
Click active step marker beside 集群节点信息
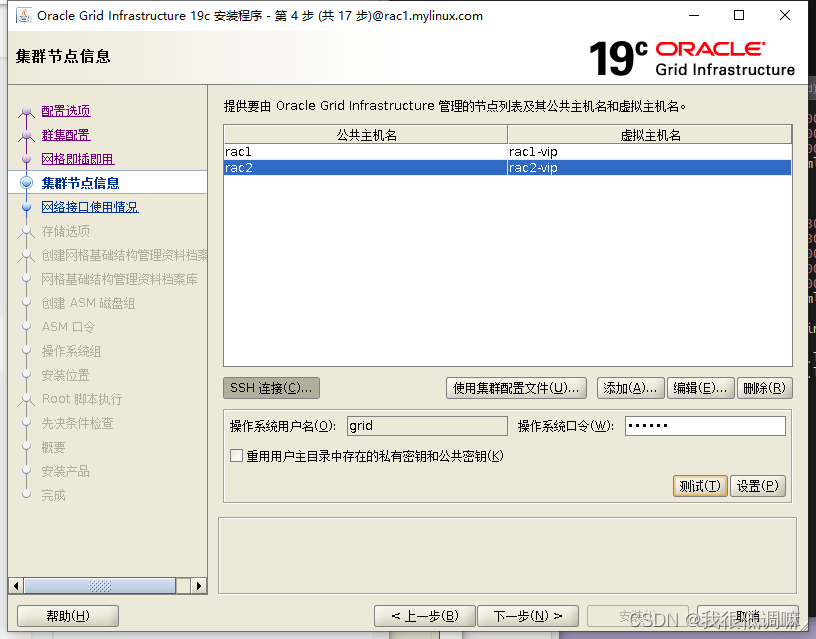point(26,183)
